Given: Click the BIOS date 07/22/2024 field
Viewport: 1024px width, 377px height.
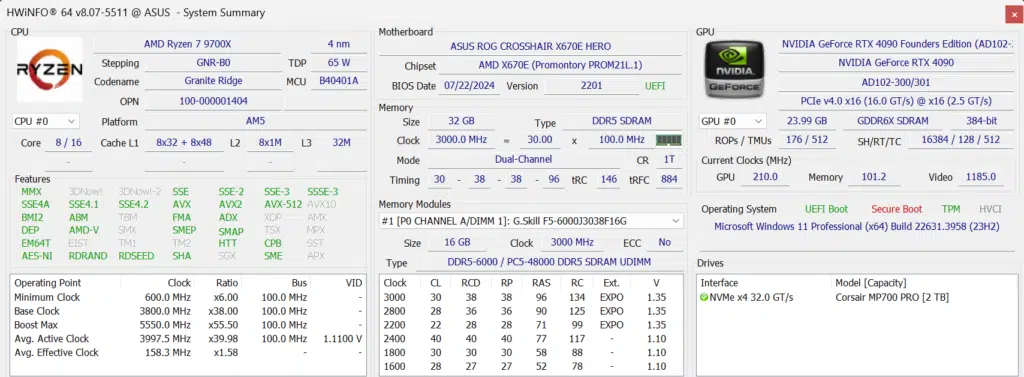Looking at the screenshot, I should [x=469, y=86].
